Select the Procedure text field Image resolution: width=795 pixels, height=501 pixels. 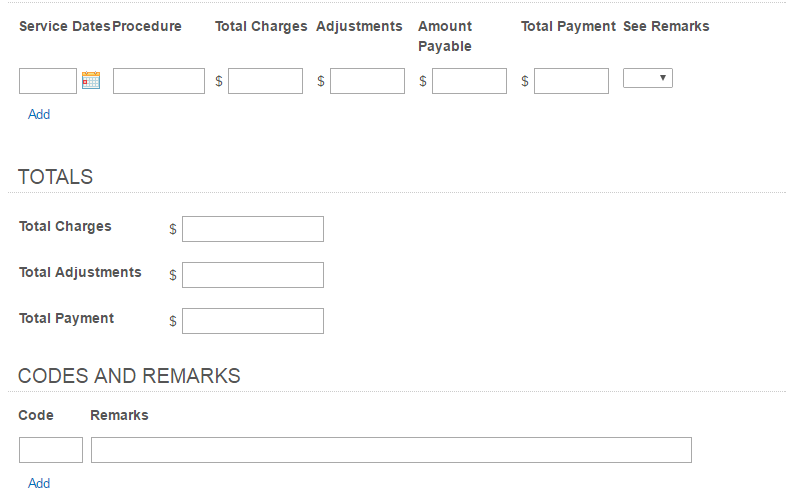[x=159, y=81]
